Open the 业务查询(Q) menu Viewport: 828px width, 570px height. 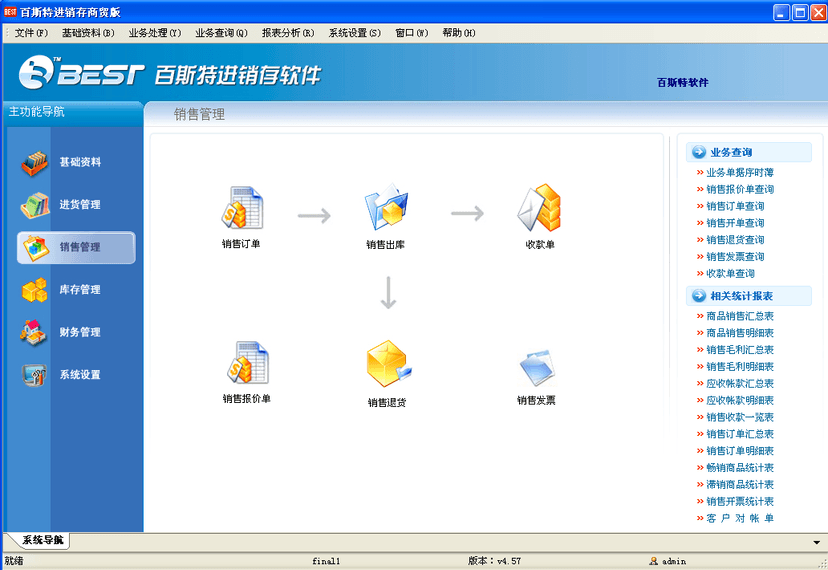tap(221, 33)
